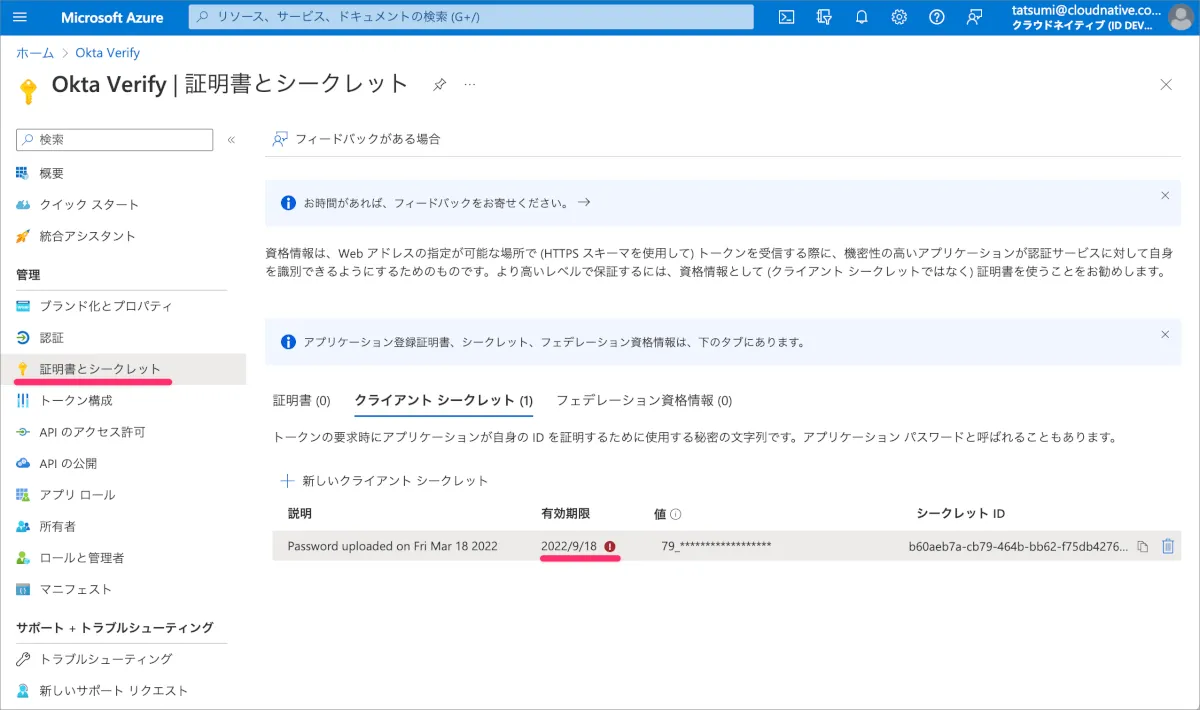Open the settings gear in header
This screenshot has width=1200, height=710.
click(899, 17)
